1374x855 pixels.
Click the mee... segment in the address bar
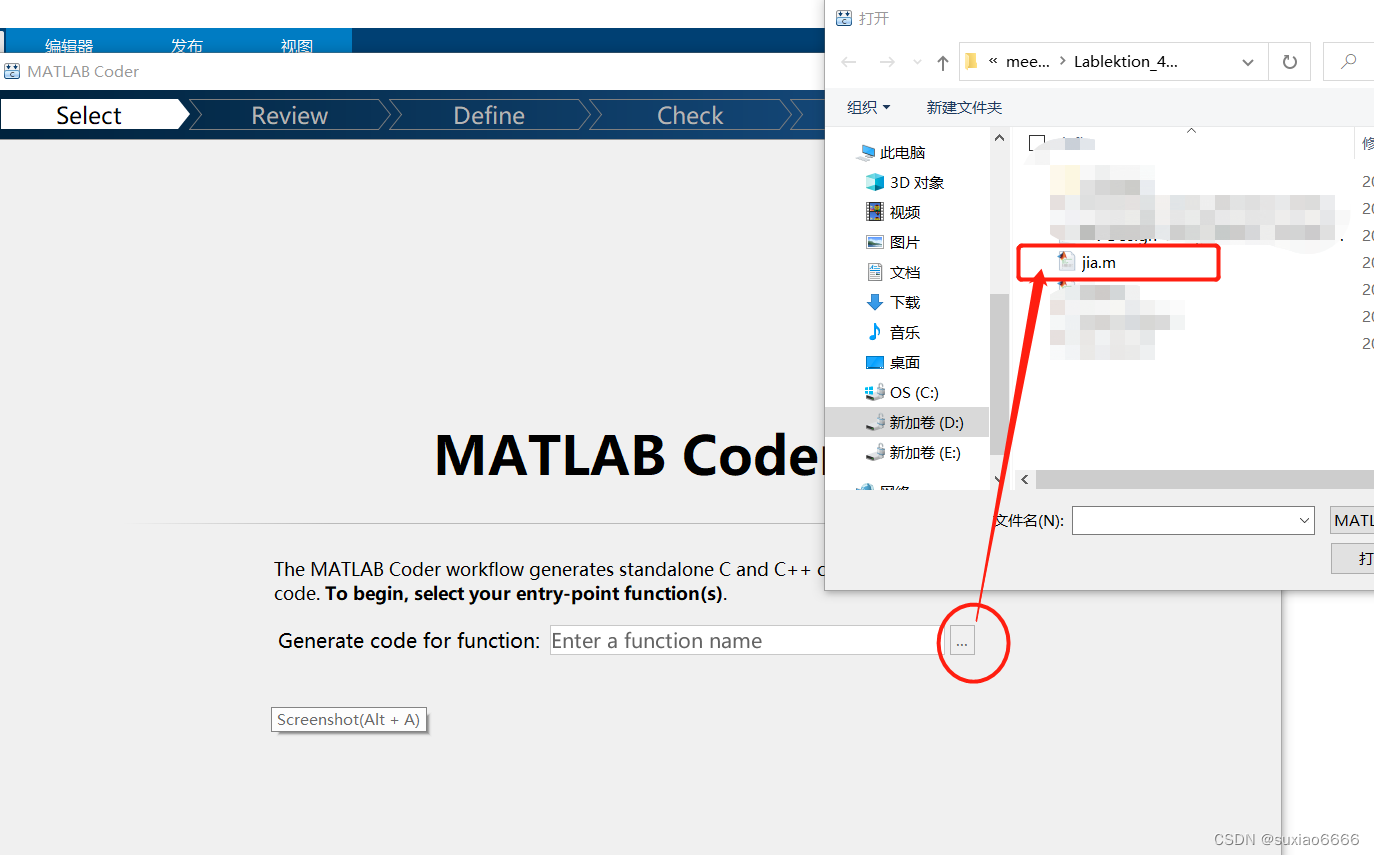[1028, 62]
